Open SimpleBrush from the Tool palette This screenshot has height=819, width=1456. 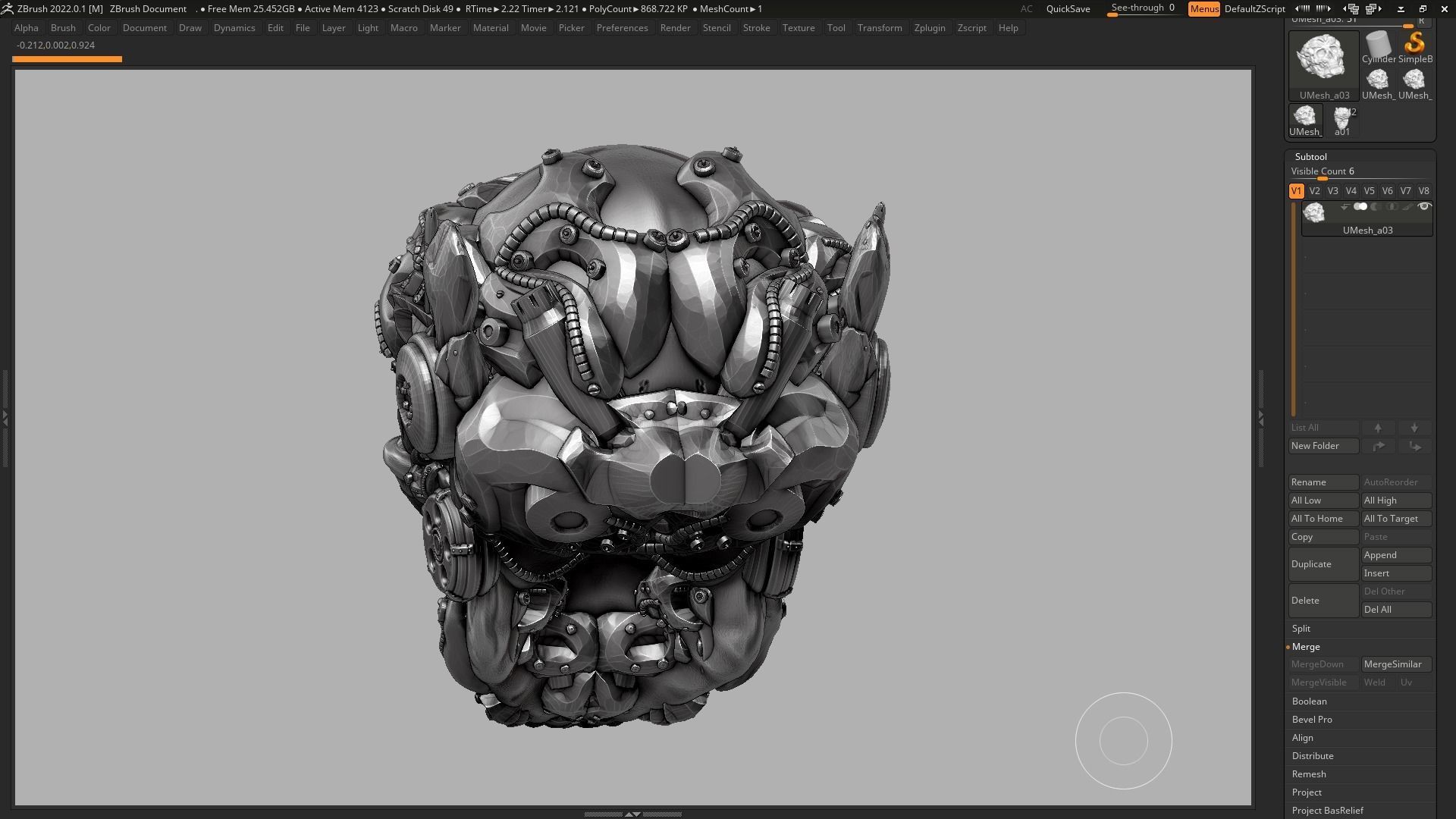[1417, 45]
